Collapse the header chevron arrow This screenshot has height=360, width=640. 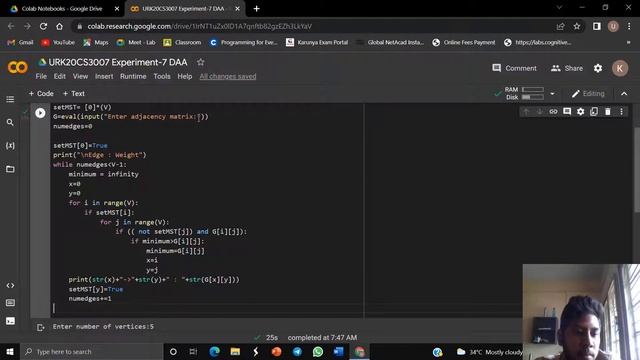(x=624, y=93)
